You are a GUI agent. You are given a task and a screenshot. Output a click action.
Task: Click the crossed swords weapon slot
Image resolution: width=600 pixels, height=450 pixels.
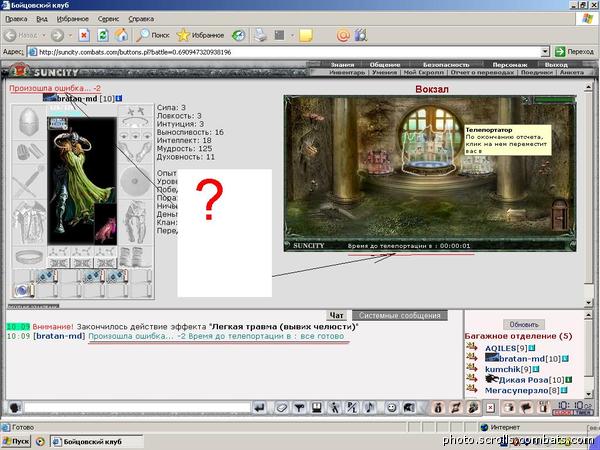pos(29,182)
